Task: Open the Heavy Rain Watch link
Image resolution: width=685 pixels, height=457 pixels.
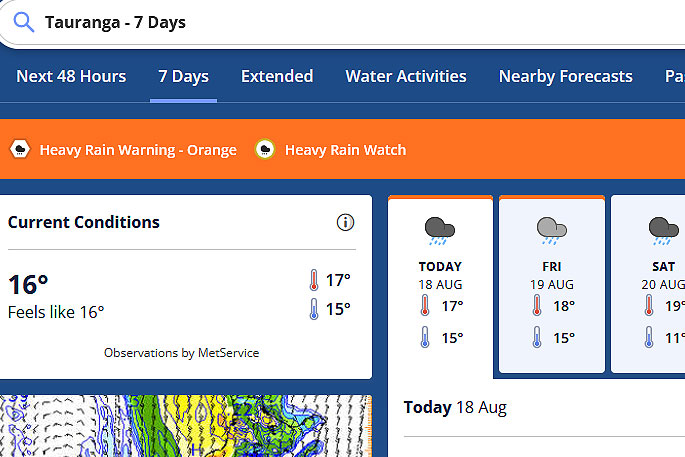Action: (x=346, y=150)
